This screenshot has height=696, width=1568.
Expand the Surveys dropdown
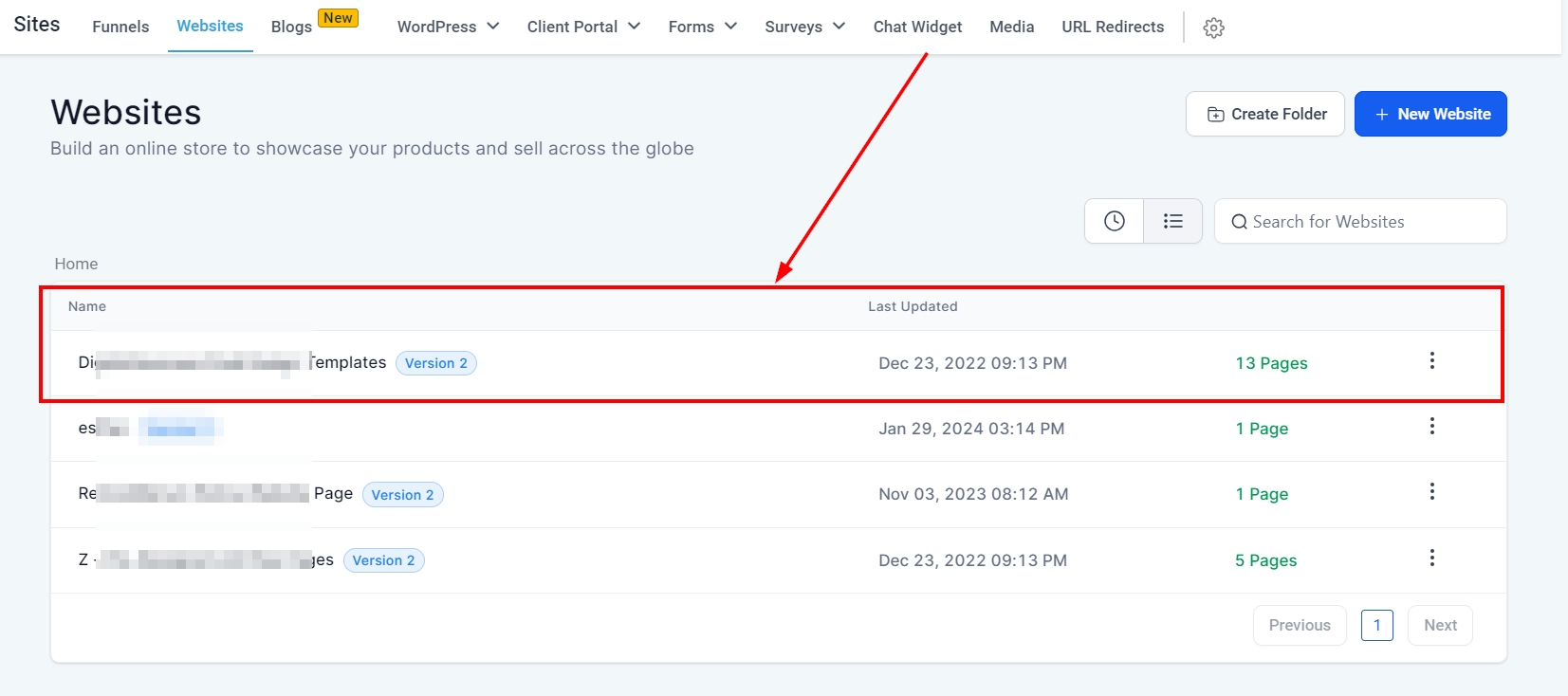point(804,27)
